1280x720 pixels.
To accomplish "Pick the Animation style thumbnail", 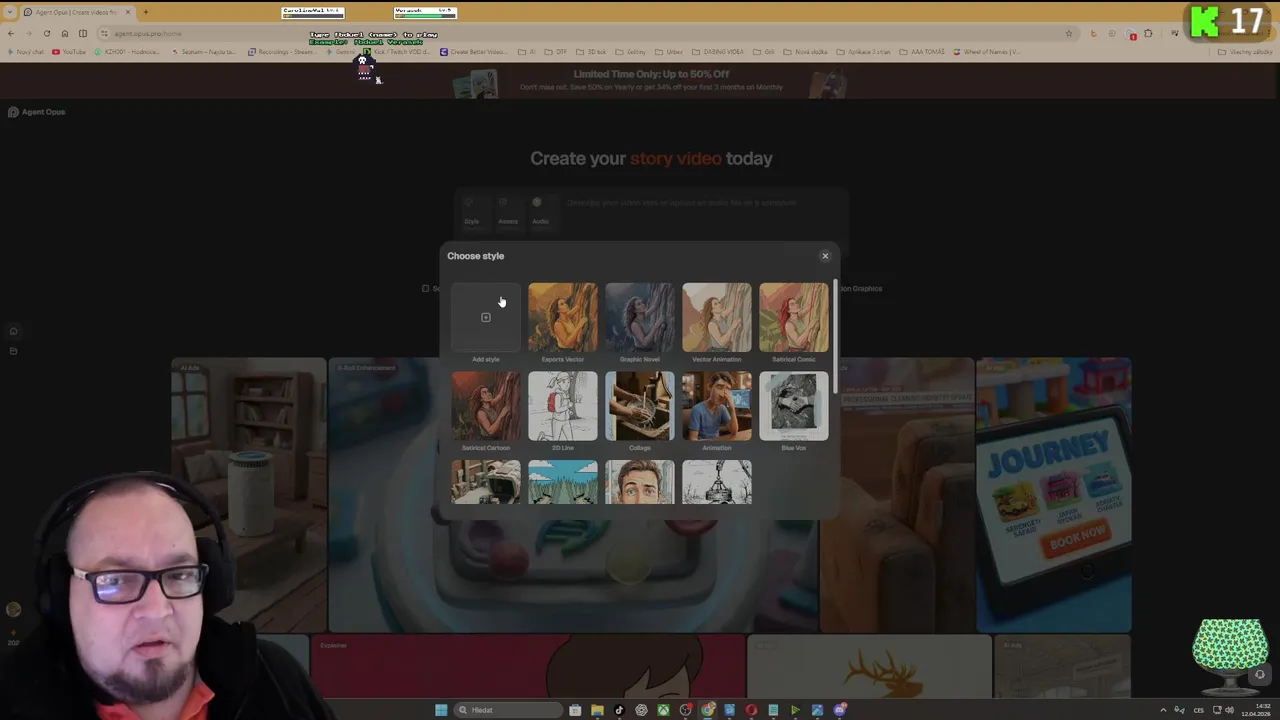I will 717,406.
